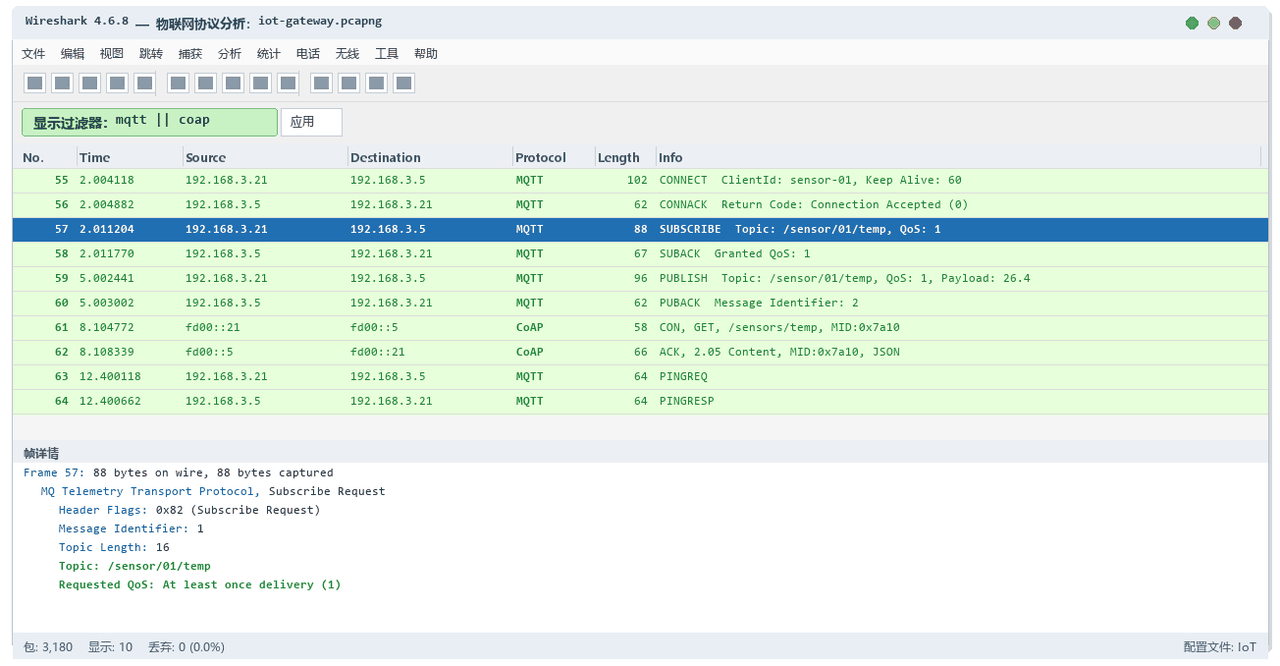Screen dimensions: 1280x666
Task: Click the very last toolbar icon
Action: pyautogui.click(x=404, y=83)
